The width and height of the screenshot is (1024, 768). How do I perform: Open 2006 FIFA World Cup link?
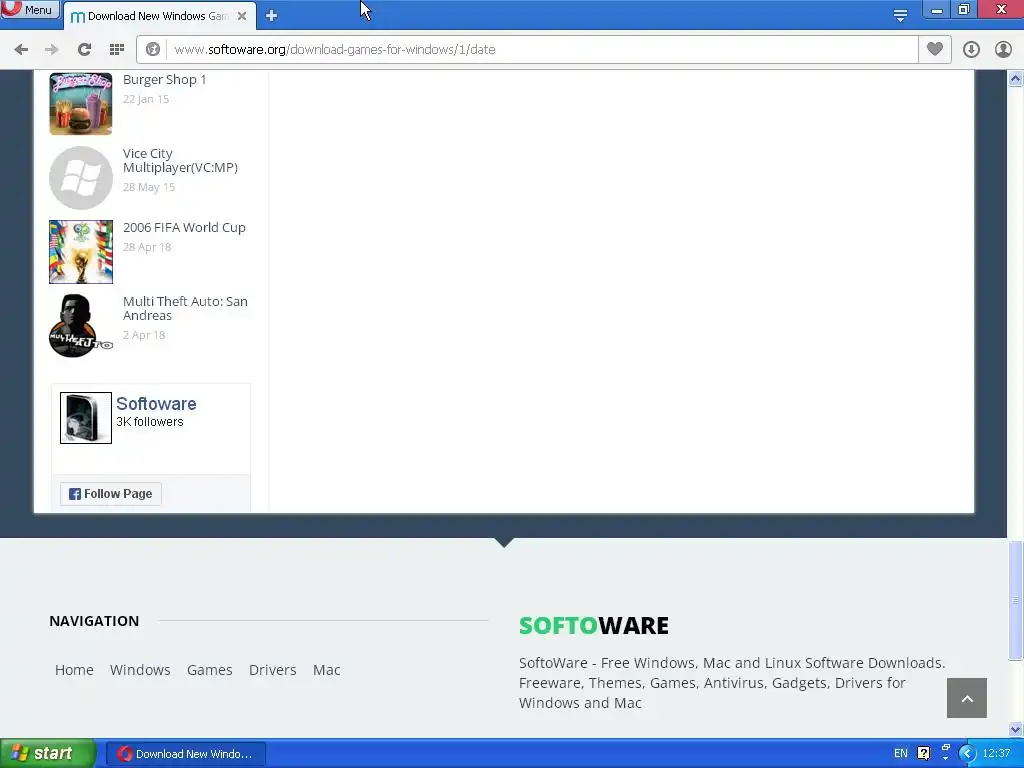tap(184, 228)
